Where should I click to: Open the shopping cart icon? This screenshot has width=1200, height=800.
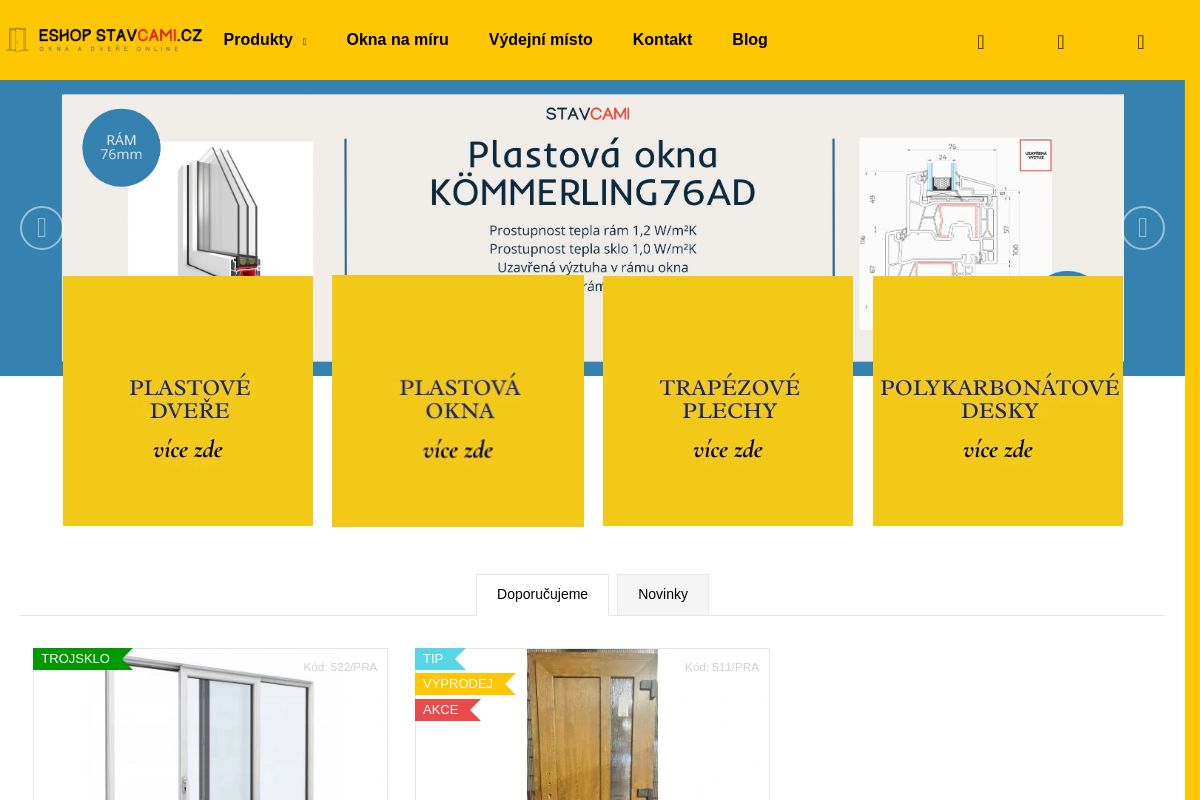1140,41
